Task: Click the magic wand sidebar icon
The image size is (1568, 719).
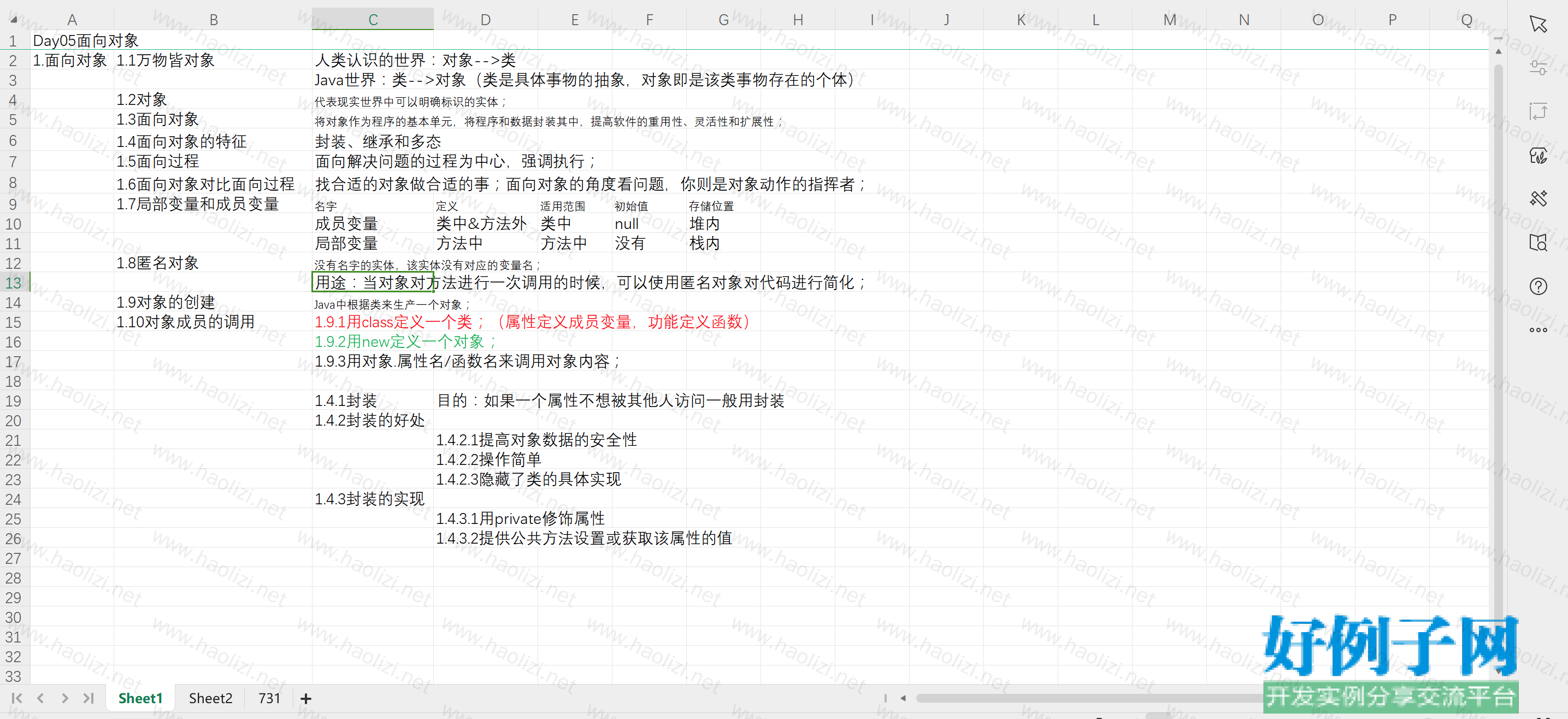Action: tap(1537, 198)
